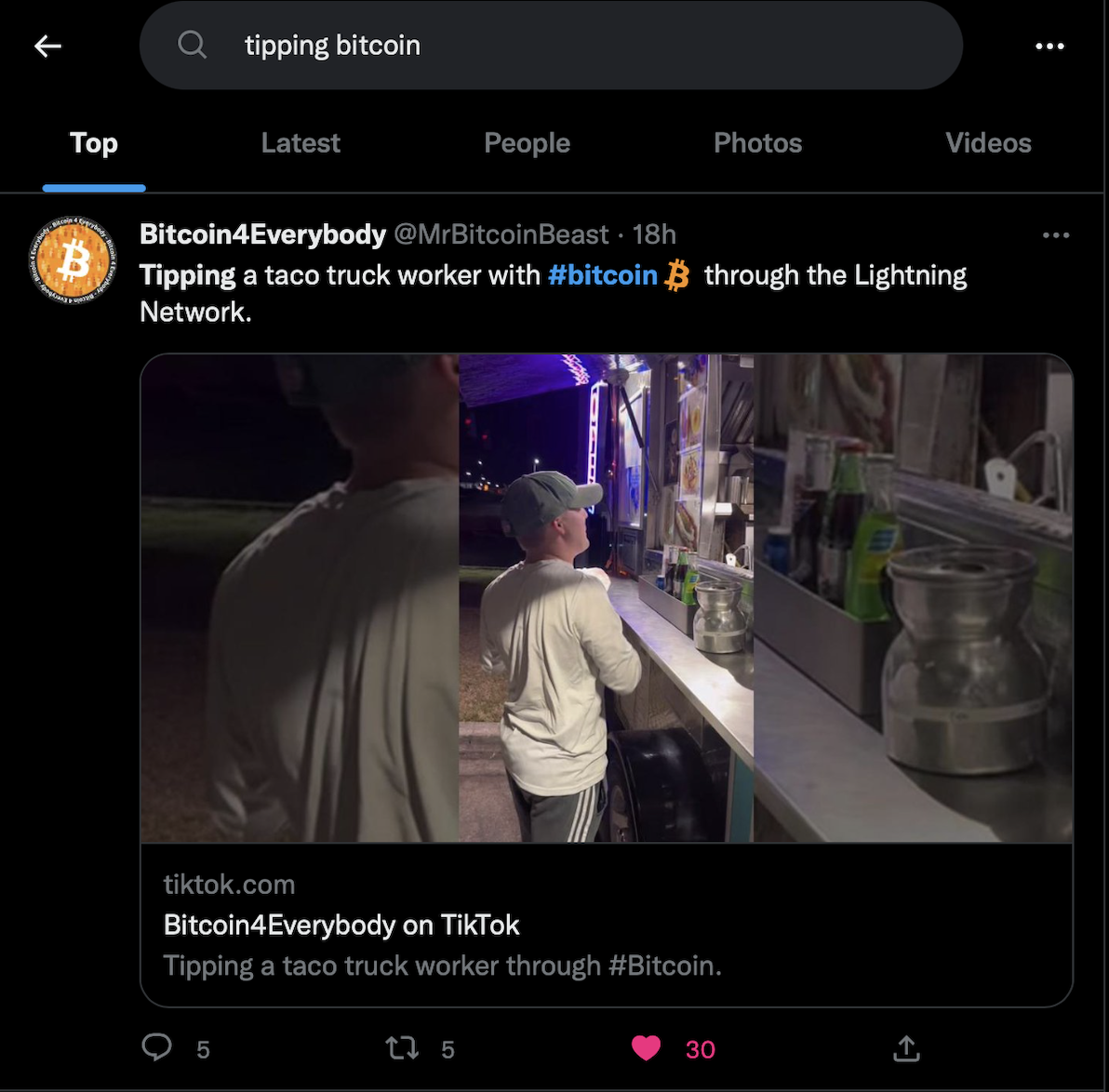Image resolution: width=1109 pixels, height=1092 pixels.
Task: Click the search magnifier icon
Action: tap(192, 45)
